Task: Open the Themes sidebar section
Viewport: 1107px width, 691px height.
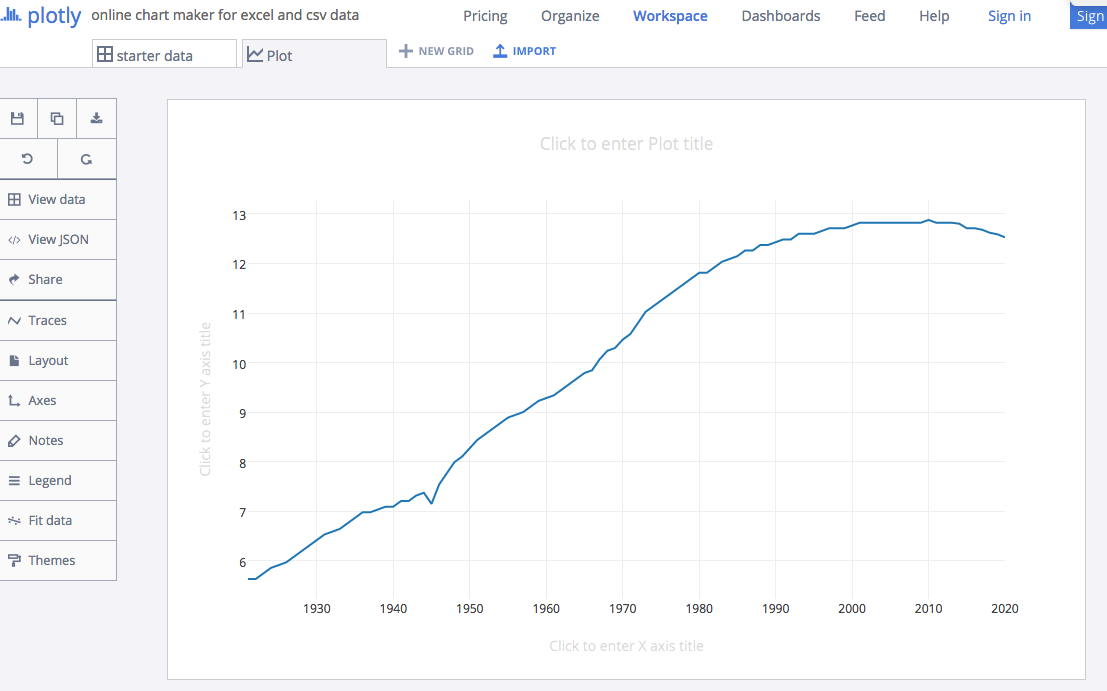Action: pos(51,560)
